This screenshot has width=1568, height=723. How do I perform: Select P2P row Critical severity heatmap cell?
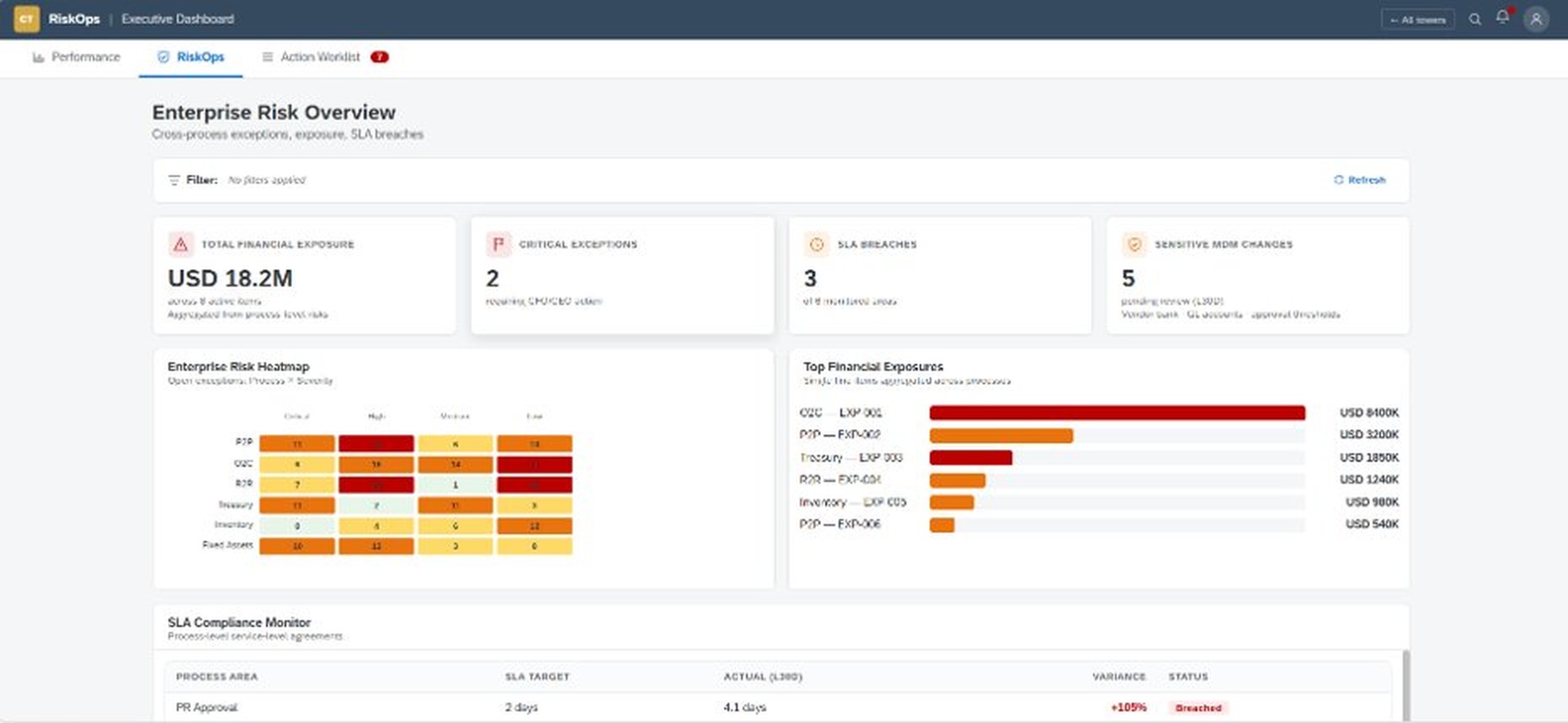[297, 443]
